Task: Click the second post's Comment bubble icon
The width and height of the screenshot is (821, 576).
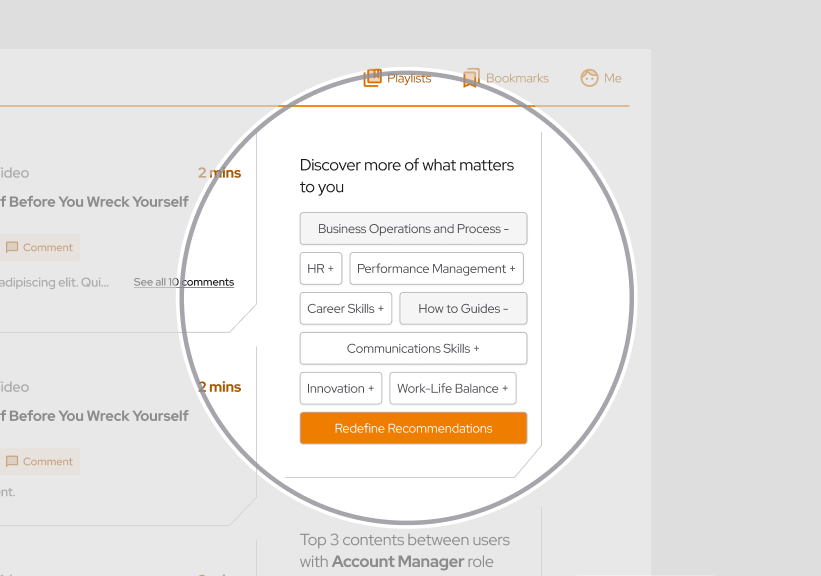Action: [12, 461]
